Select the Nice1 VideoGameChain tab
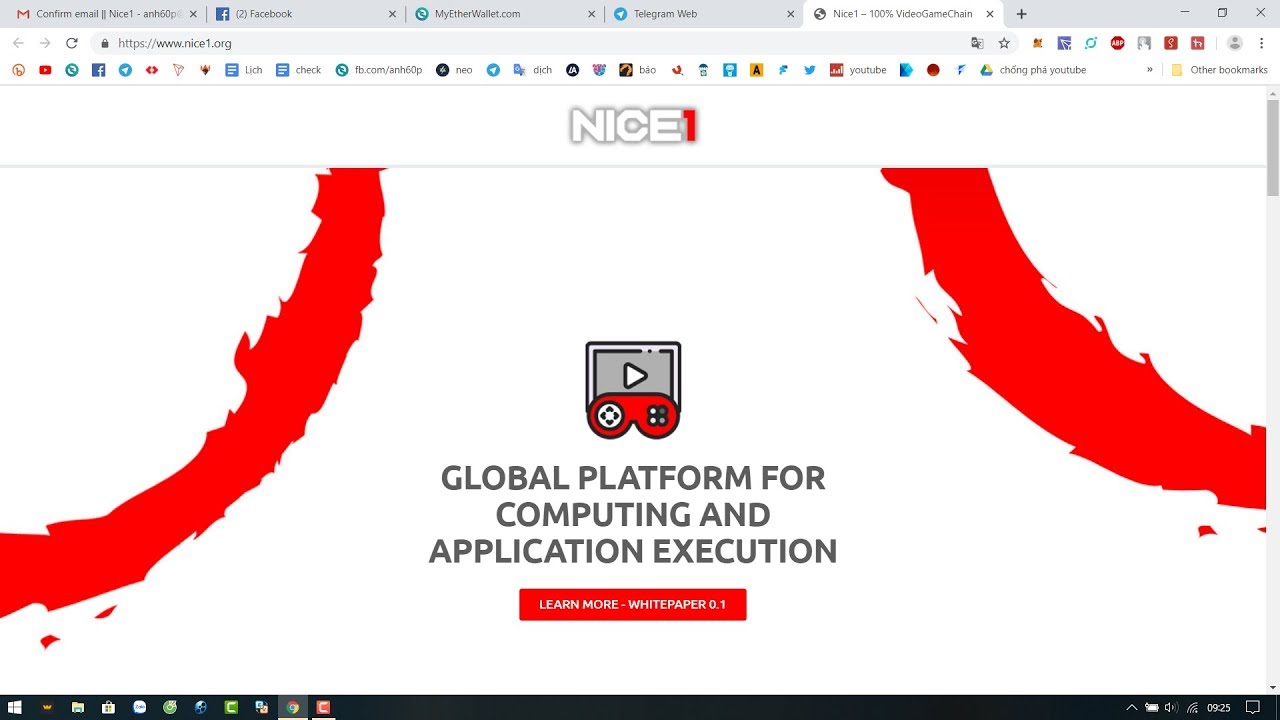The image size is (1280, 720). coord(903,14)
